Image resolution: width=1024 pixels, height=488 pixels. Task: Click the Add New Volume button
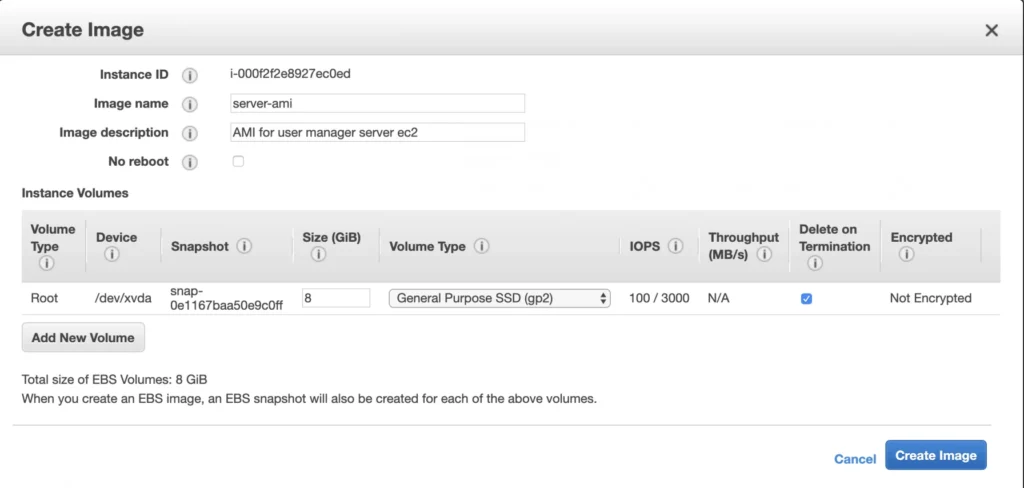(83, 338)
